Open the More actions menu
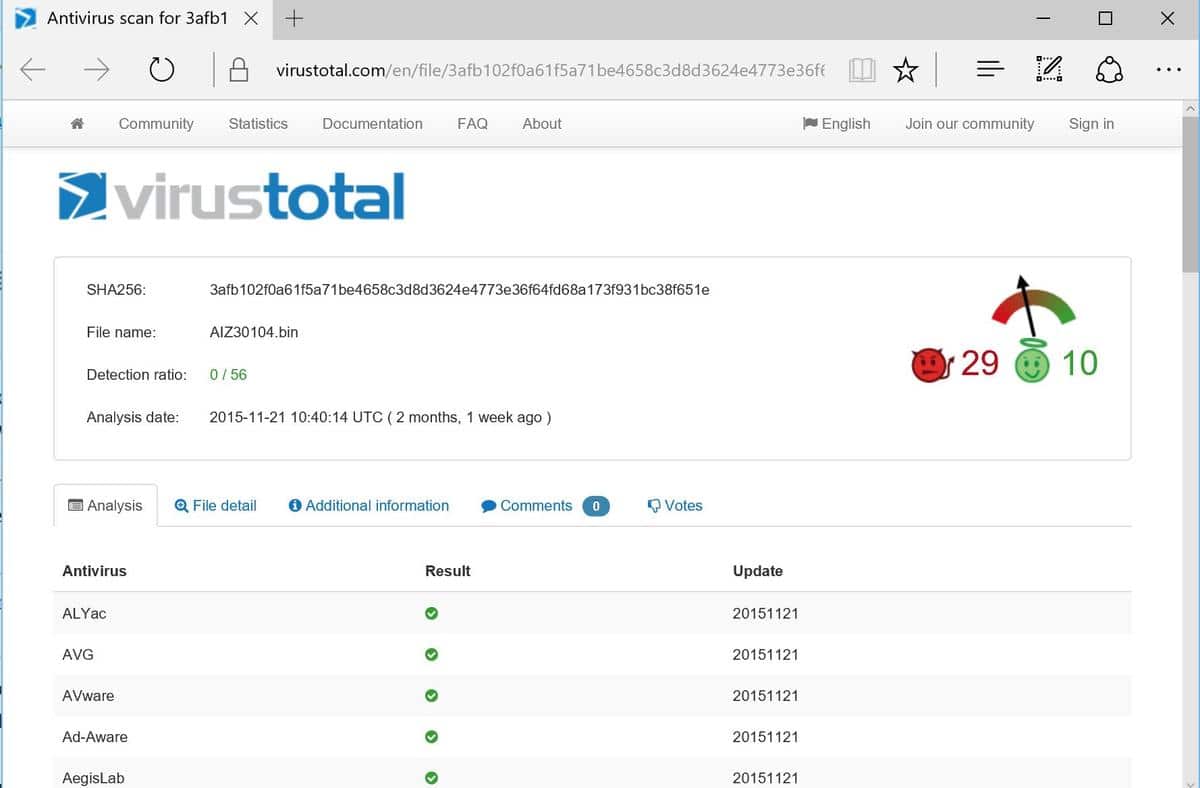 [1169, 69]
